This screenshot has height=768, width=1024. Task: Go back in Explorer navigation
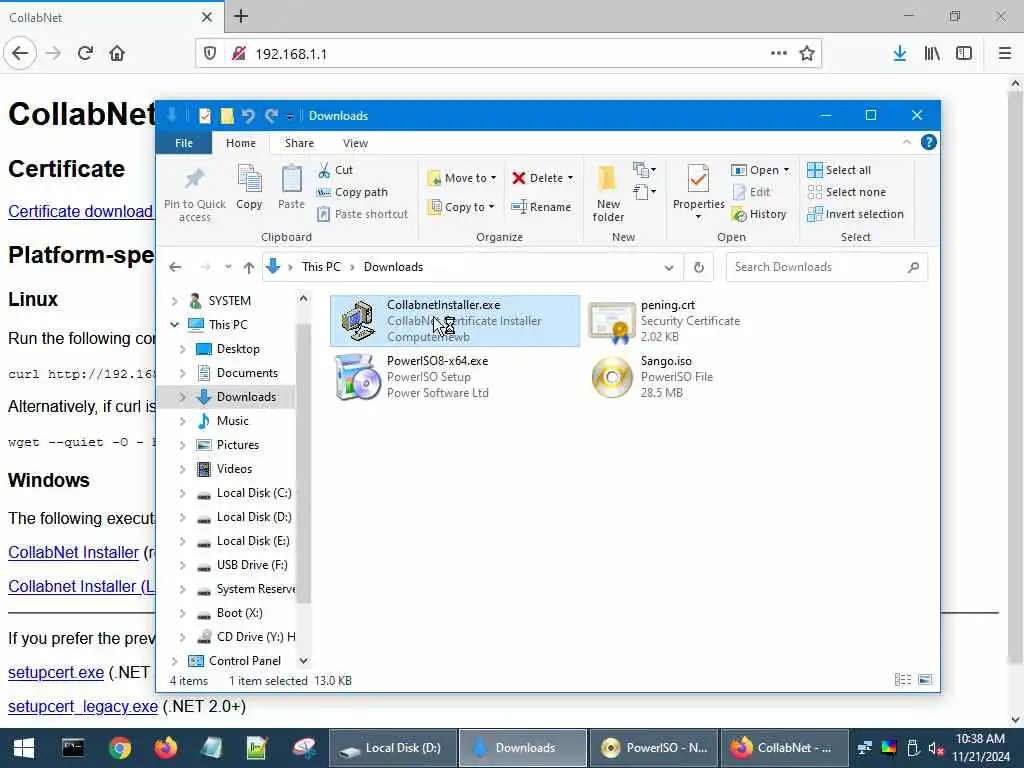click(x=175, y=267)
